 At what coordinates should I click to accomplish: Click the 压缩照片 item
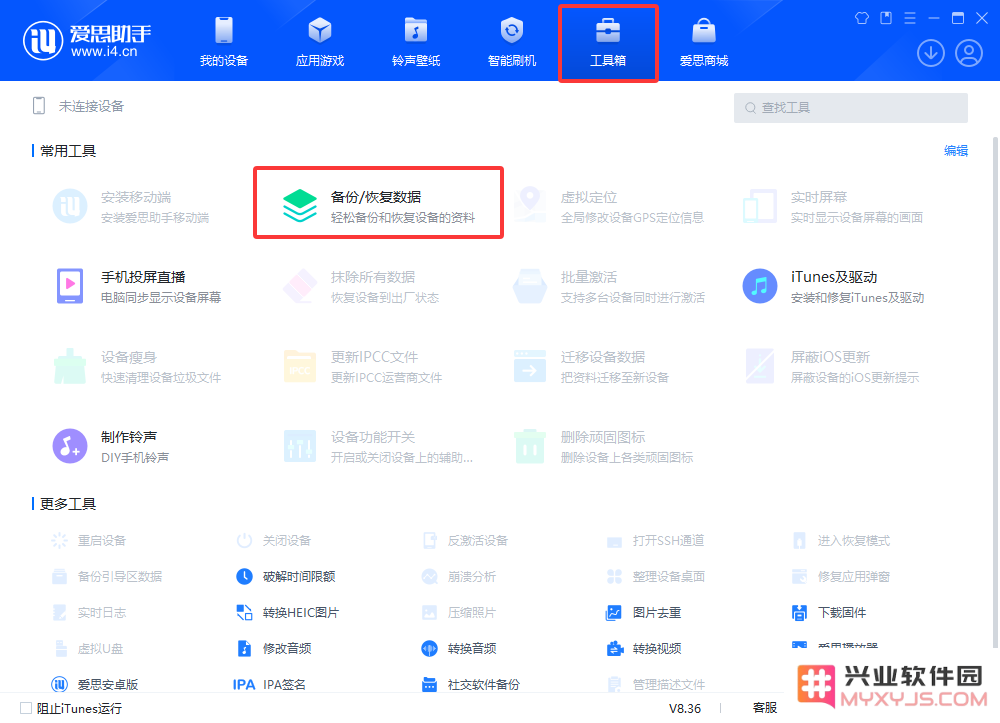459,613
